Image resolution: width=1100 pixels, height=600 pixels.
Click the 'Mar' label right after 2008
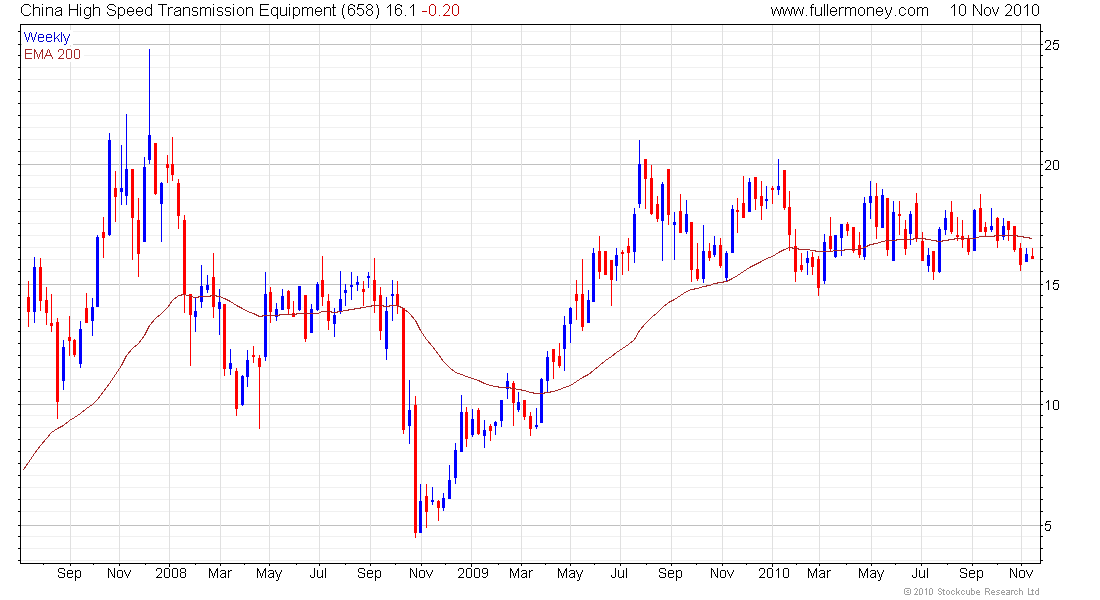(220, 573)
